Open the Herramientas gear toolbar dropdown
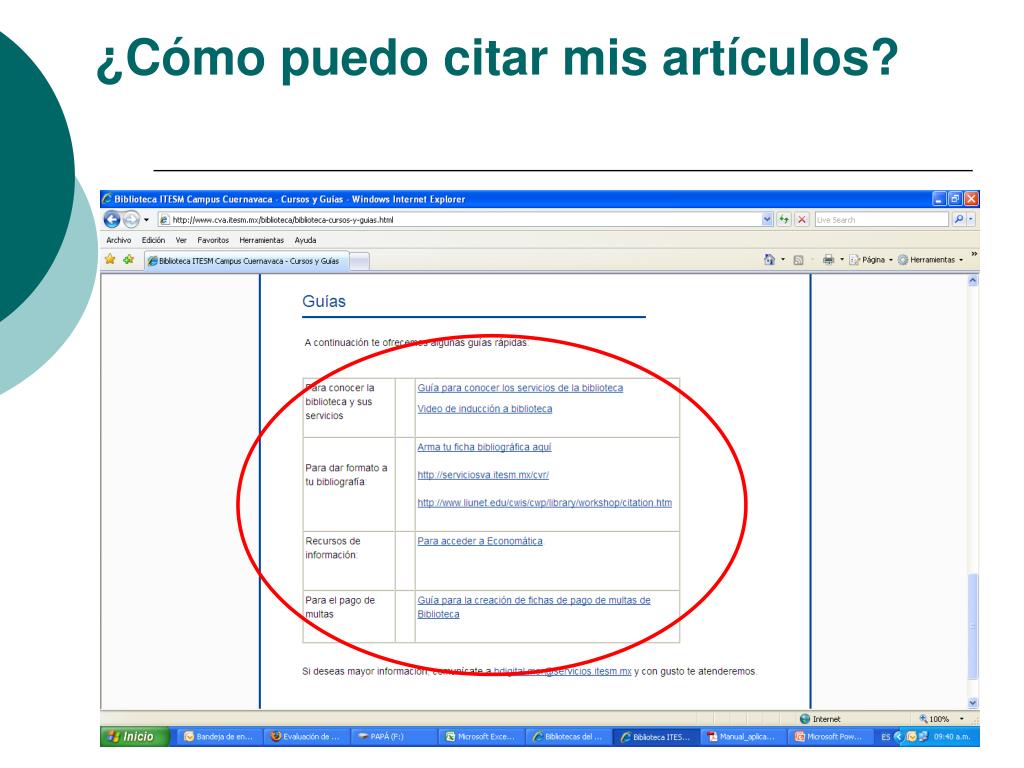Screen dimensions: 1024x768 [x=931, y=260]
